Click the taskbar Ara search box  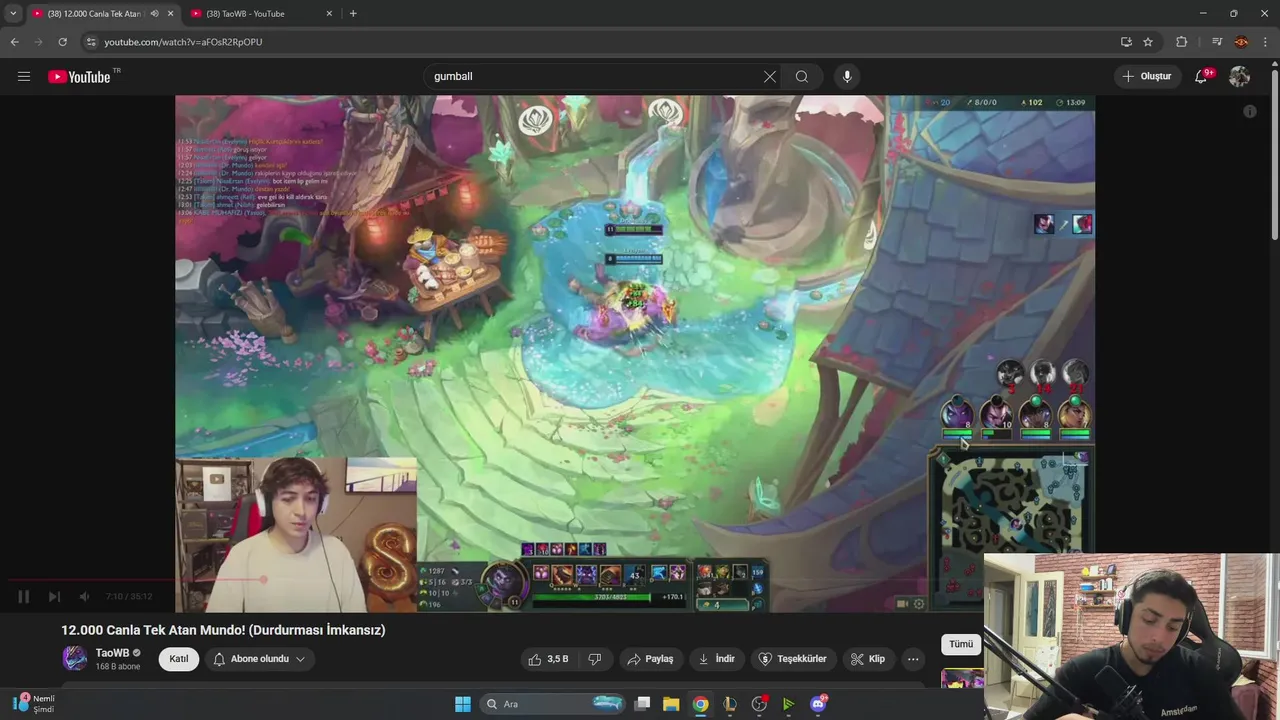tap(552, 704)
